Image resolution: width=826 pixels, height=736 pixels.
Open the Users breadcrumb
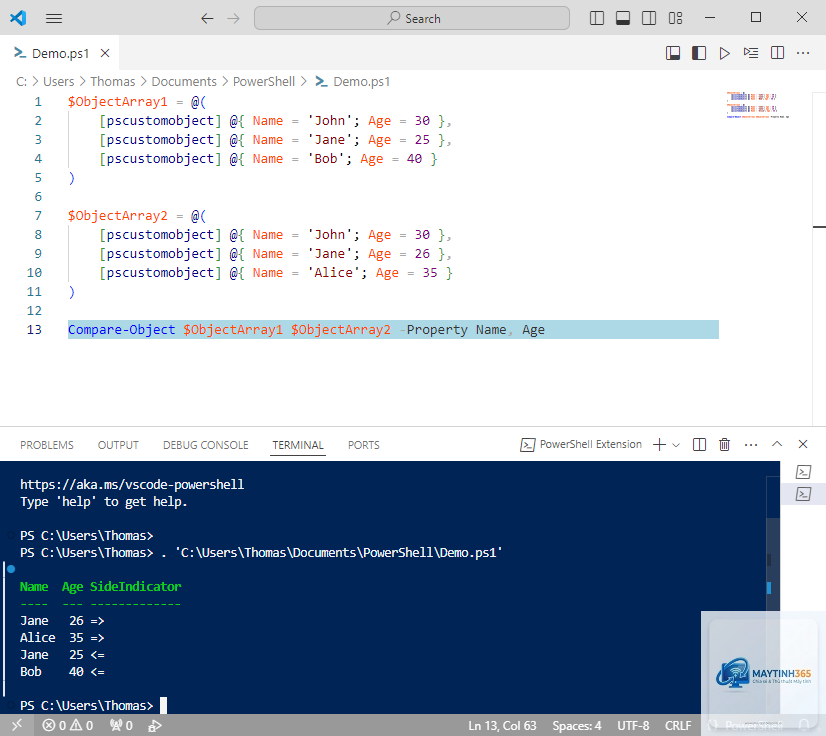[x=58, y=82]
